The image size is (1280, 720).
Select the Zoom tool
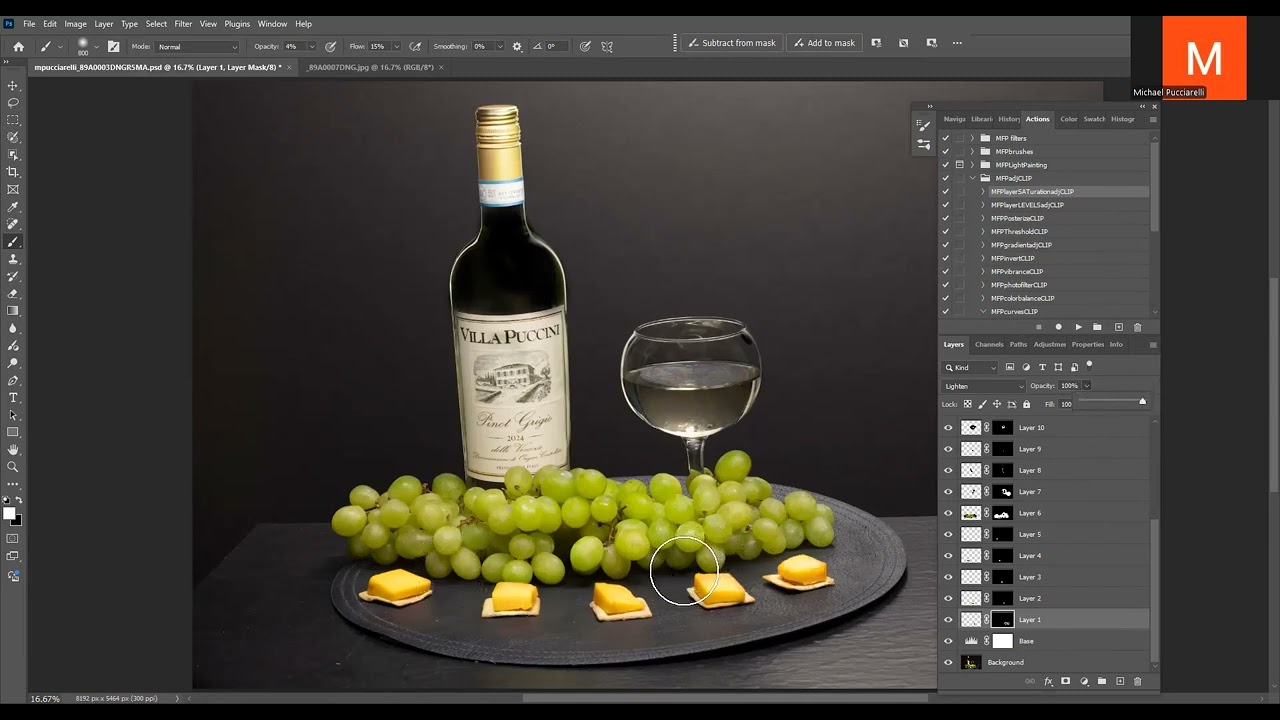pyautogui.click(x=13, y=467)
